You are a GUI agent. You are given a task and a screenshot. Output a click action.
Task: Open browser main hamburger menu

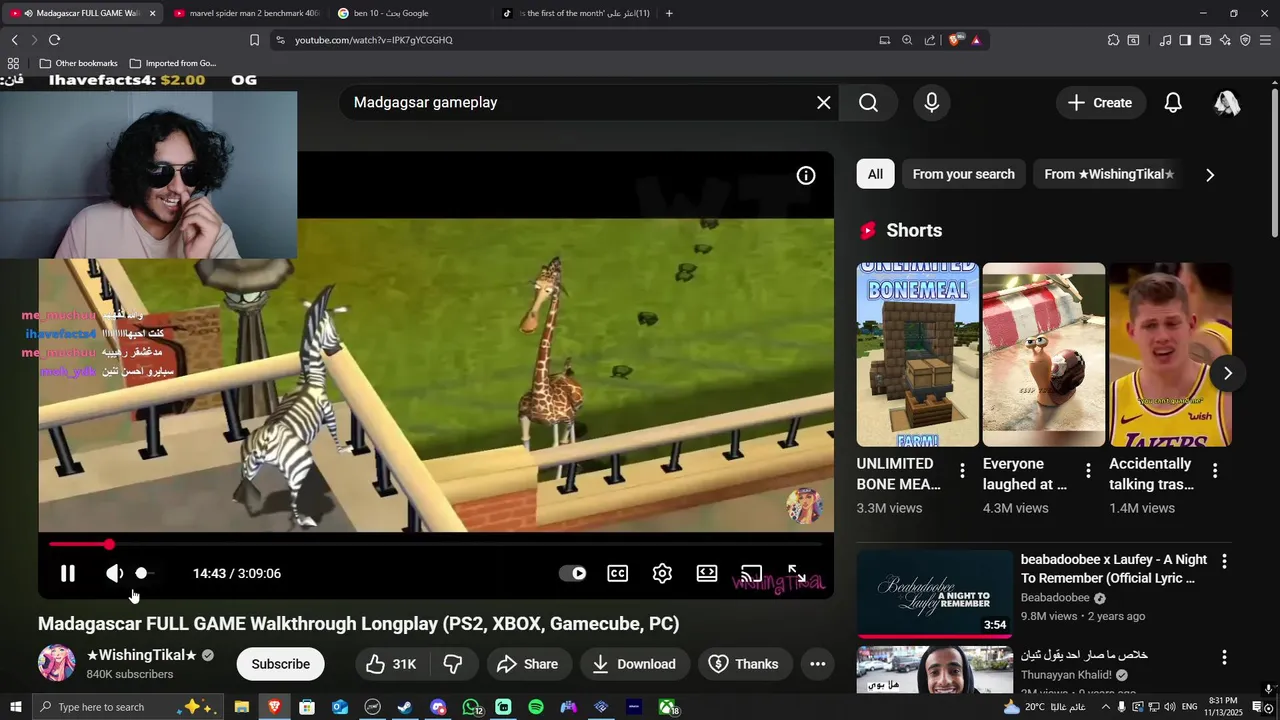pos(1266,40)
